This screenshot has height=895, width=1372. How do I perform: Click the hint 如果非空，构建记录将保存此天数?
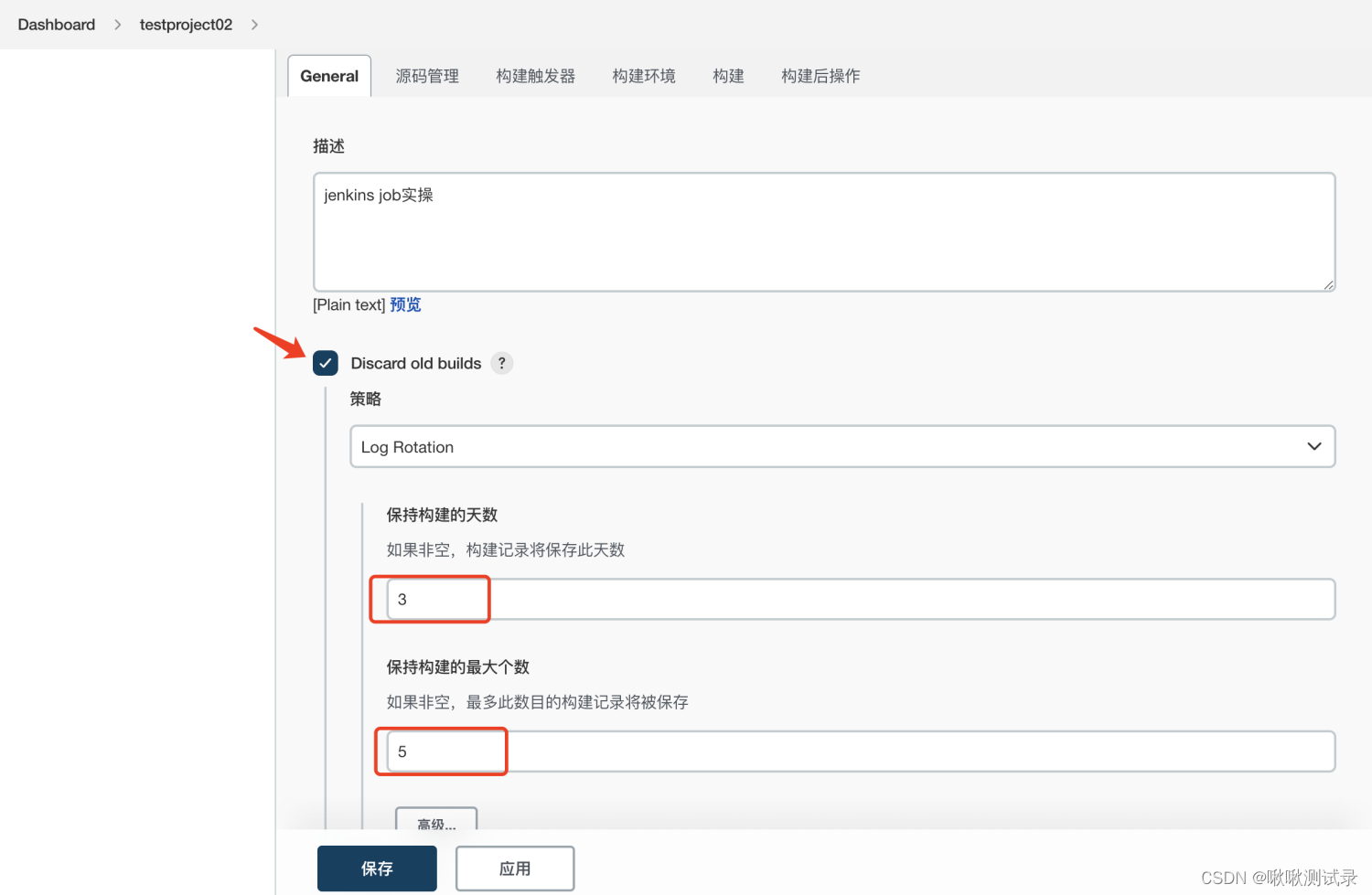(x=506, y=550)
